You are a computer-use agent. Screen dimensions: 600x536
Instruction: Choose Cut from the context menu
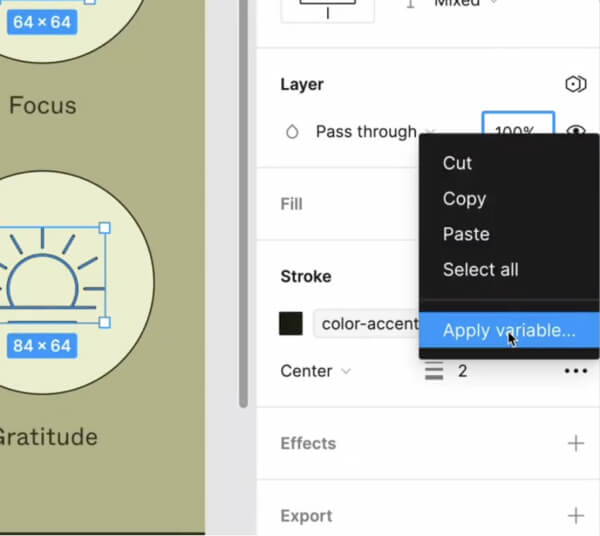458,163
